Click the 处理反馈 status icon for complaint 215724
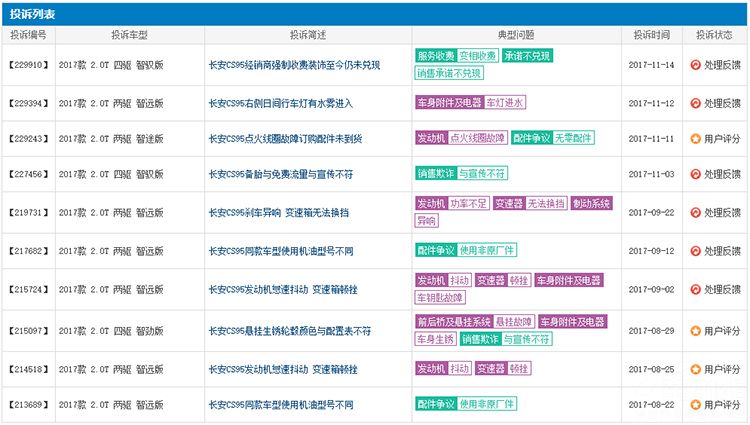 point(695,289)
